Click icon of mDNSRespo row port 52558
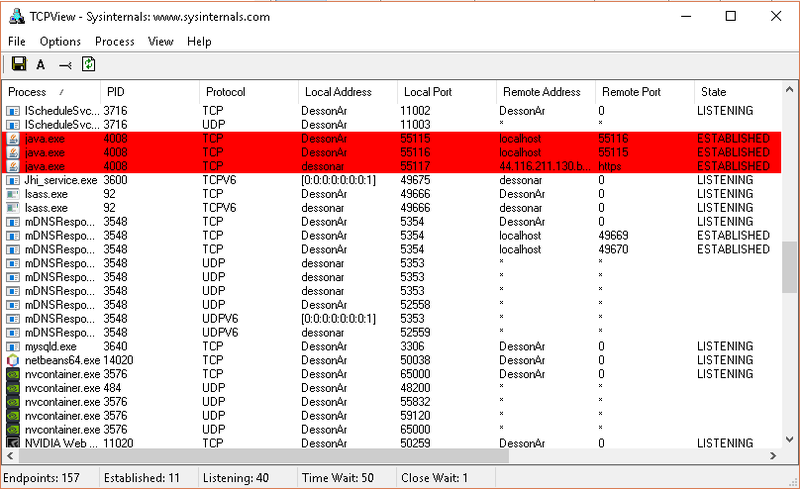This screenshot has width=800, height=489. tap(13, 305)
